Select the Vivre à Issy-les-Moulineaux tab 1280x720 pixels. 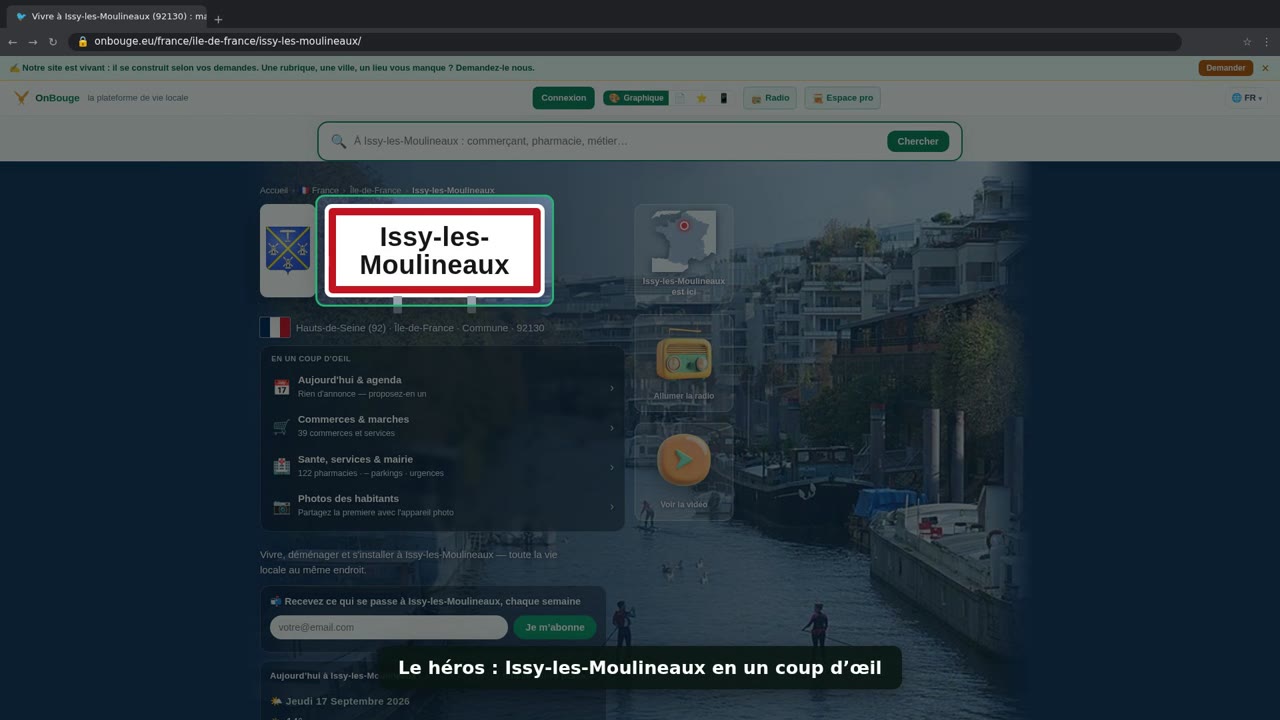[107, 17]
